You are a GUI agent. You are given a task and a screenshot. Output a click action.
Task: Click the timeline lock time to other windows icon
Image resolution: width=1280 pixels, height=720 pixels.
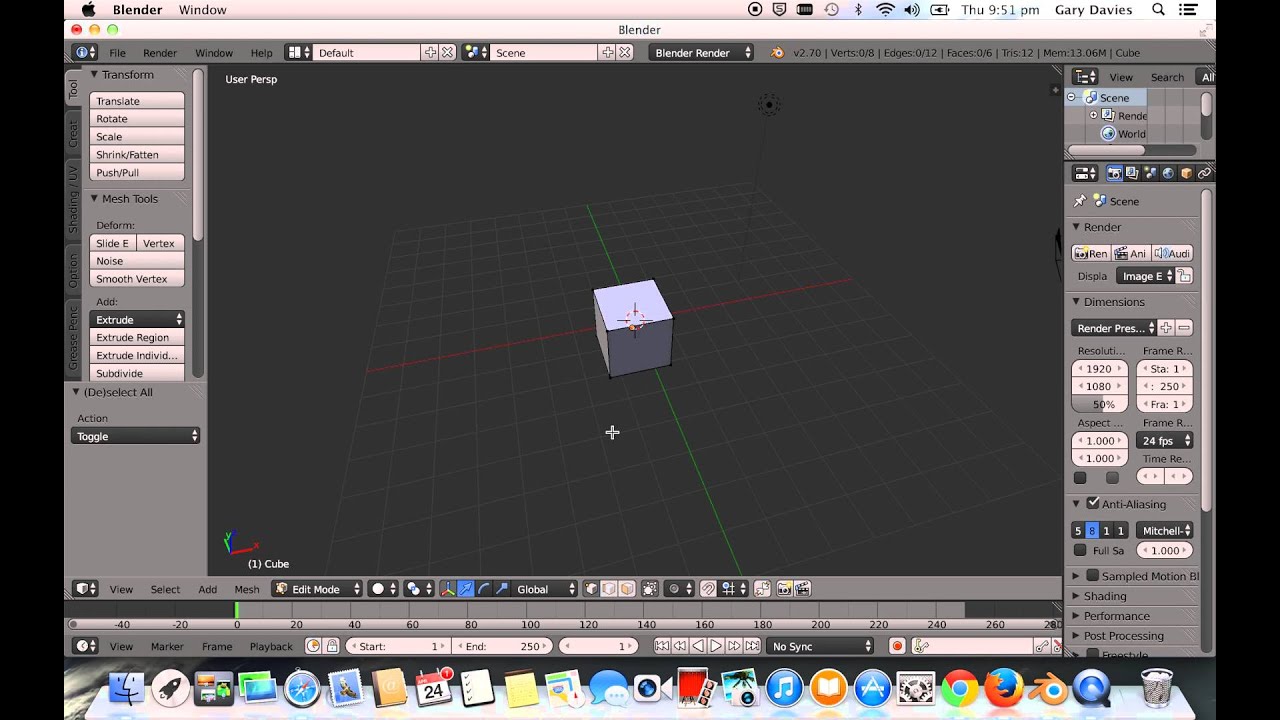pos(332,646)
